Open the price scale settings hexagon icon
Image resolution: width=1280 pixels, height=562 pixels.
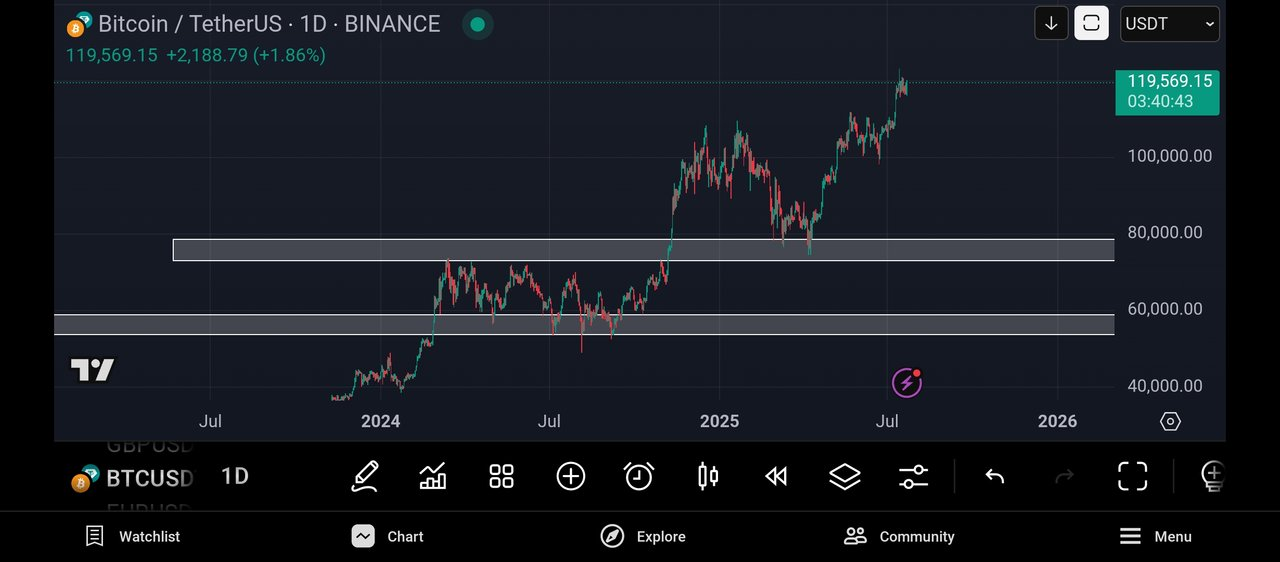click(1170, 421)
